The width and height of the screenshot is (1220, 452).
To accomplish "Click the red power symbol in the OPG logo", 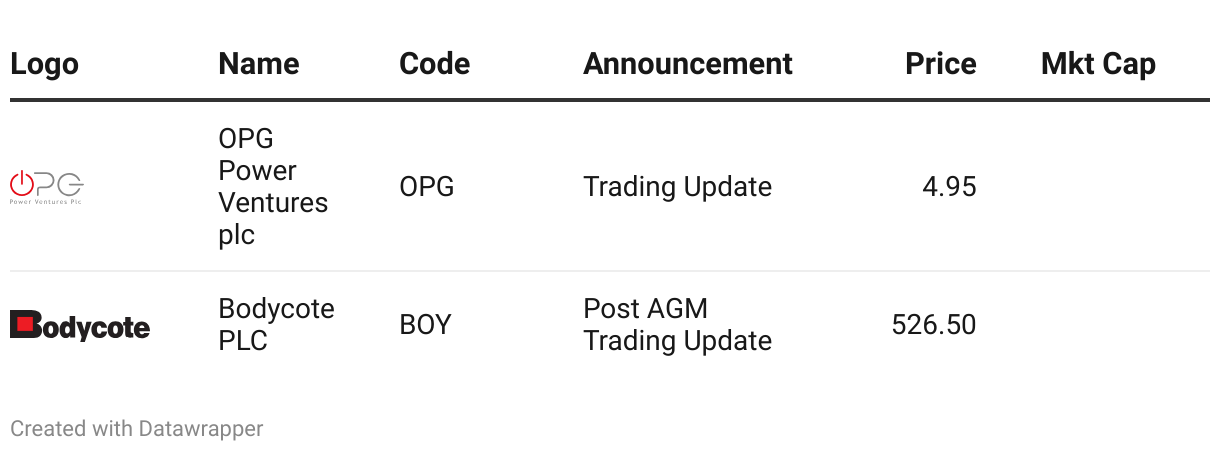I will click(x=21, y=183).
